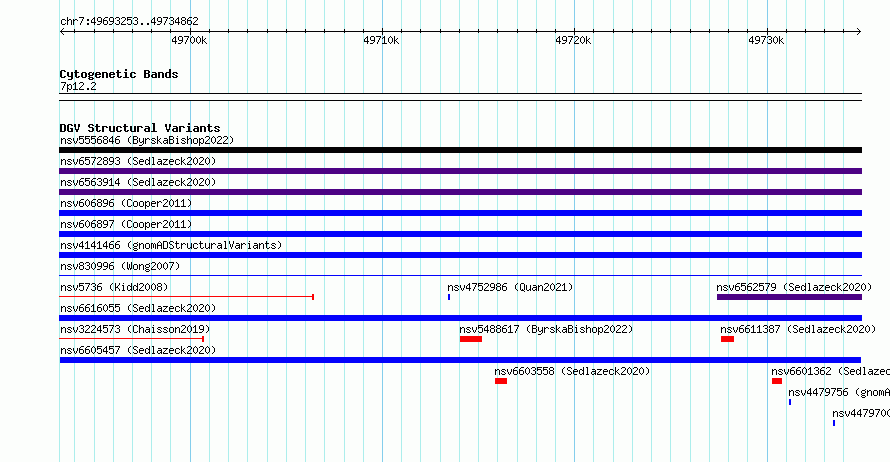Viewport: 890px width, 462px height.
Task: Select the nsv4479756 gnomAD label
Action: [839, 392]
